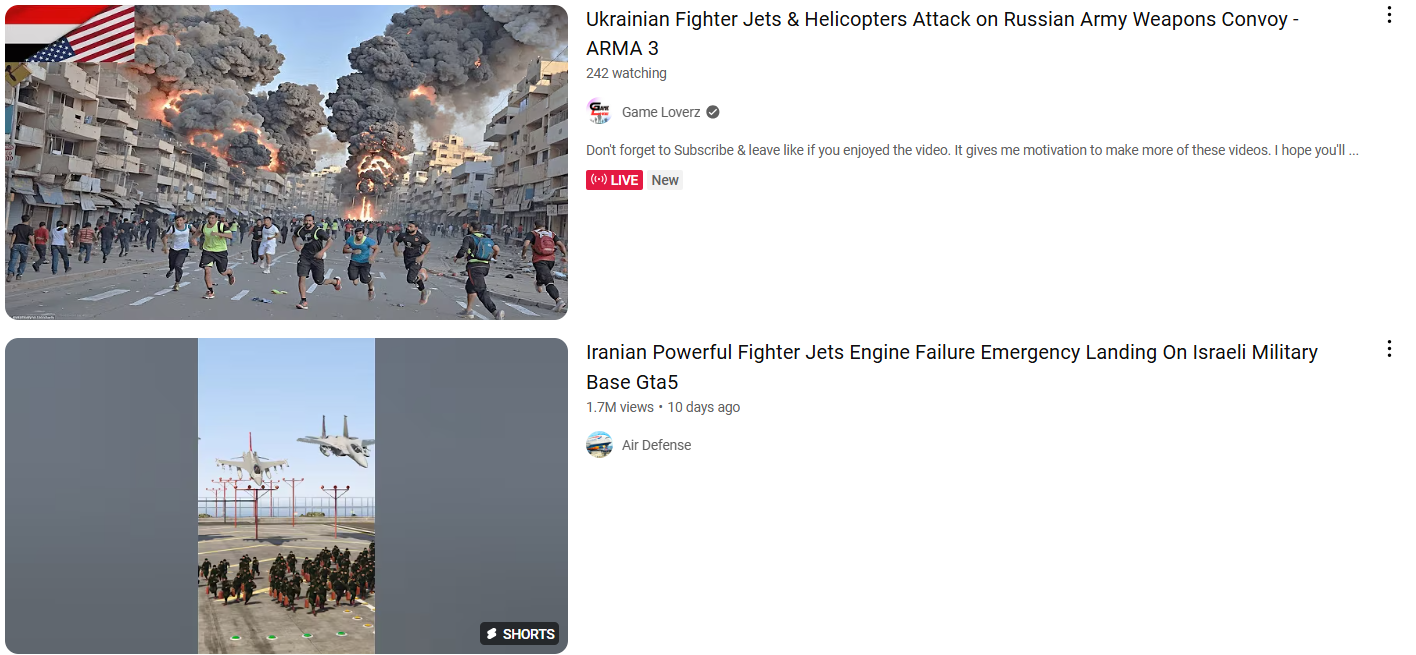Image resolution: width=1416 pixels, height=655 pixels.
Task: Click the 242 watching label
Action: pos(626,73)
